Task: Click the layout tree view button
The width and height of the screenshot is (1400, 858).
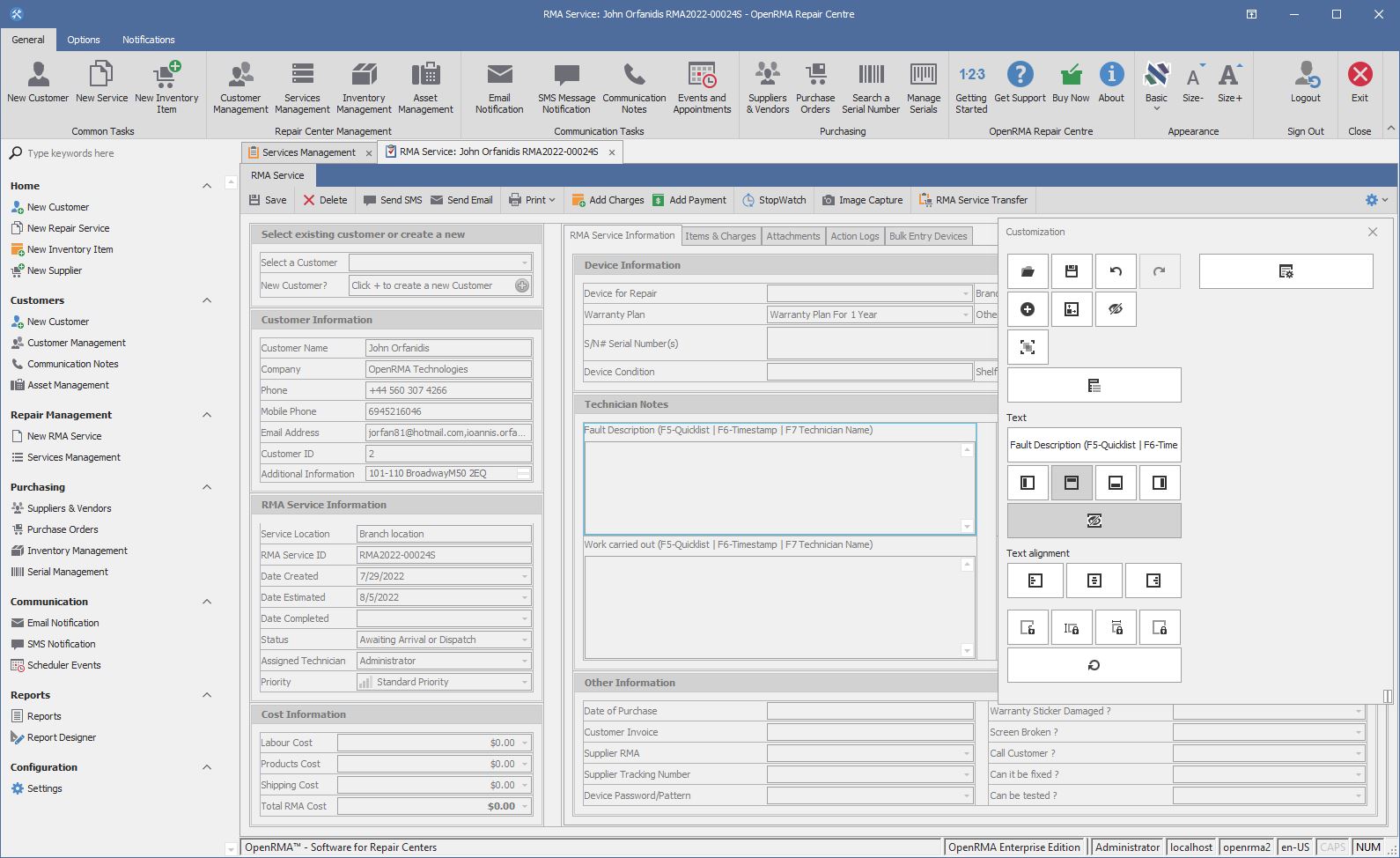Action: click(x=1094, y=385)
